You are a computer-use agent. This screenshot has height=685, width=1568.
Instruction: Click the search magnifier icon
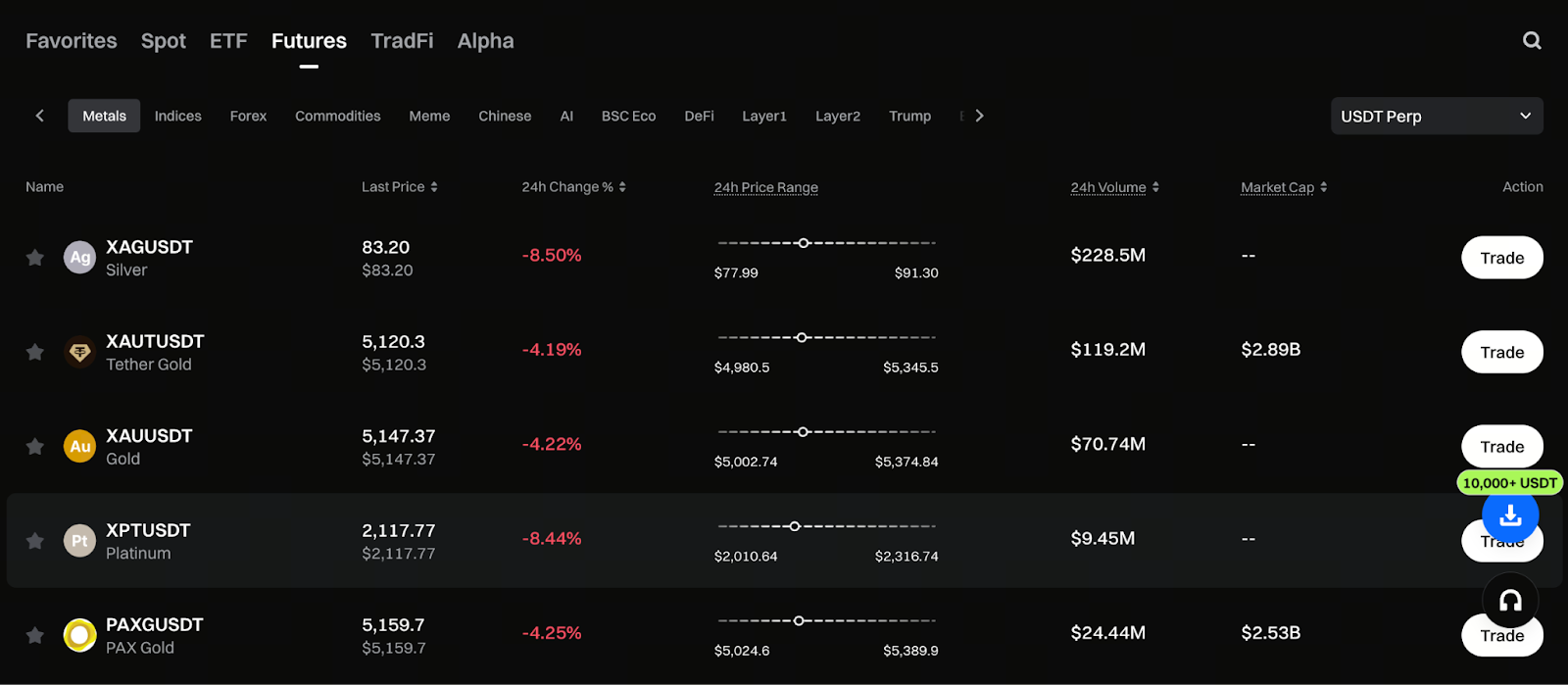[1532, 41]
